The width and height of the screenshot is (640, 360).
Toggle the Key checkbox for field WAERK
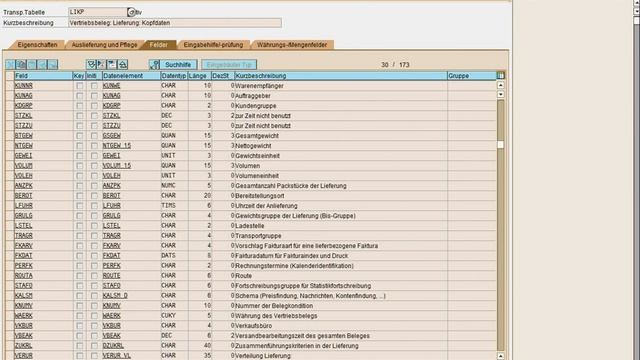click(x=80, y=316)
